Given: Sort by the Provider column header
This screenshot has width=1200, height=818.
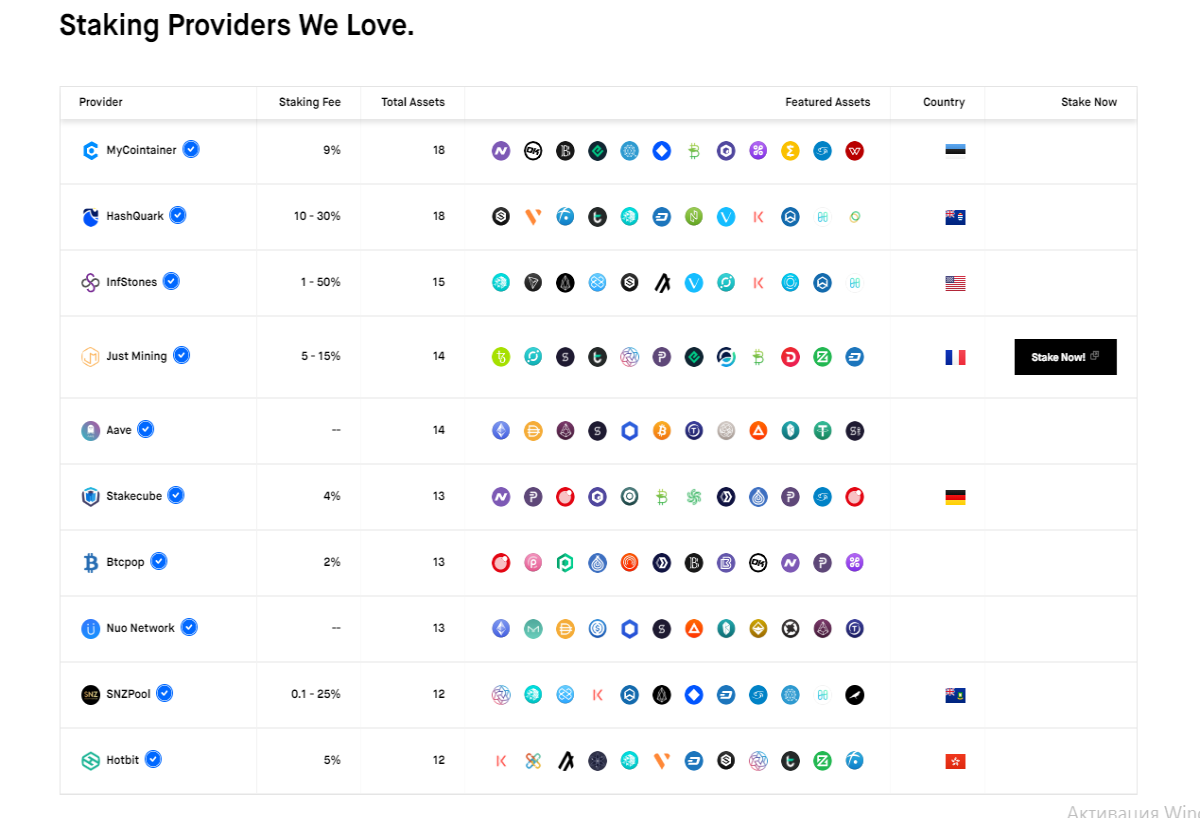Looking at the screenshot, I should pos(101,102).
